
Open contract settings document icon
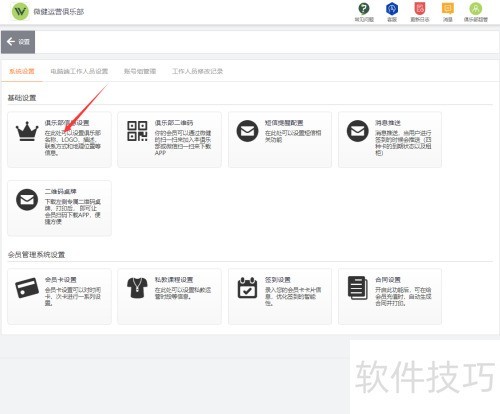pyautogui.click(x=357, y=287)
